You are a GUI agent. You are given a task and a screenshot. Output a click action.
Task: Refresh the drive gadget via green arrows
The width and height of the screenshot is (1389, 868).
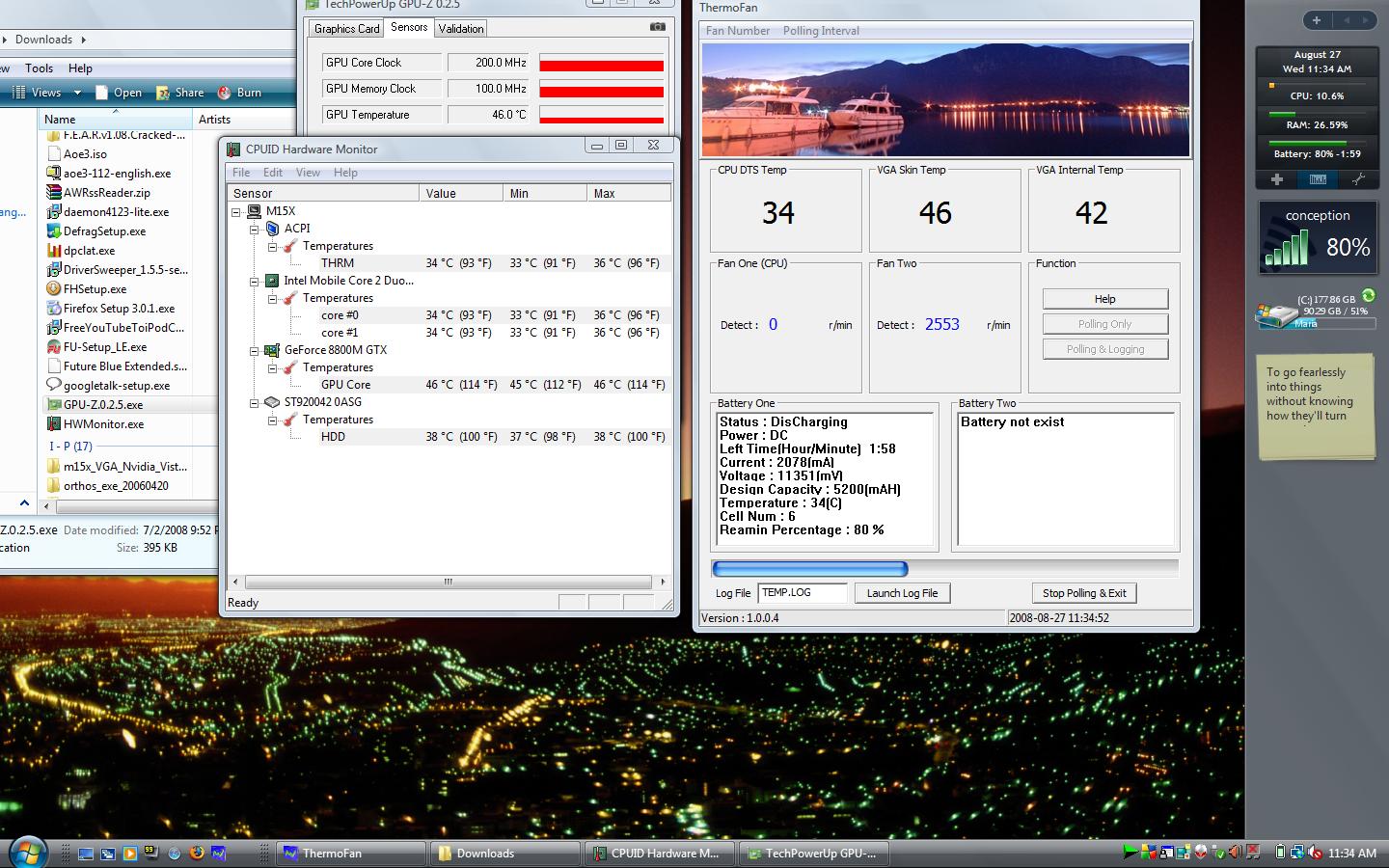[1368, 295]
